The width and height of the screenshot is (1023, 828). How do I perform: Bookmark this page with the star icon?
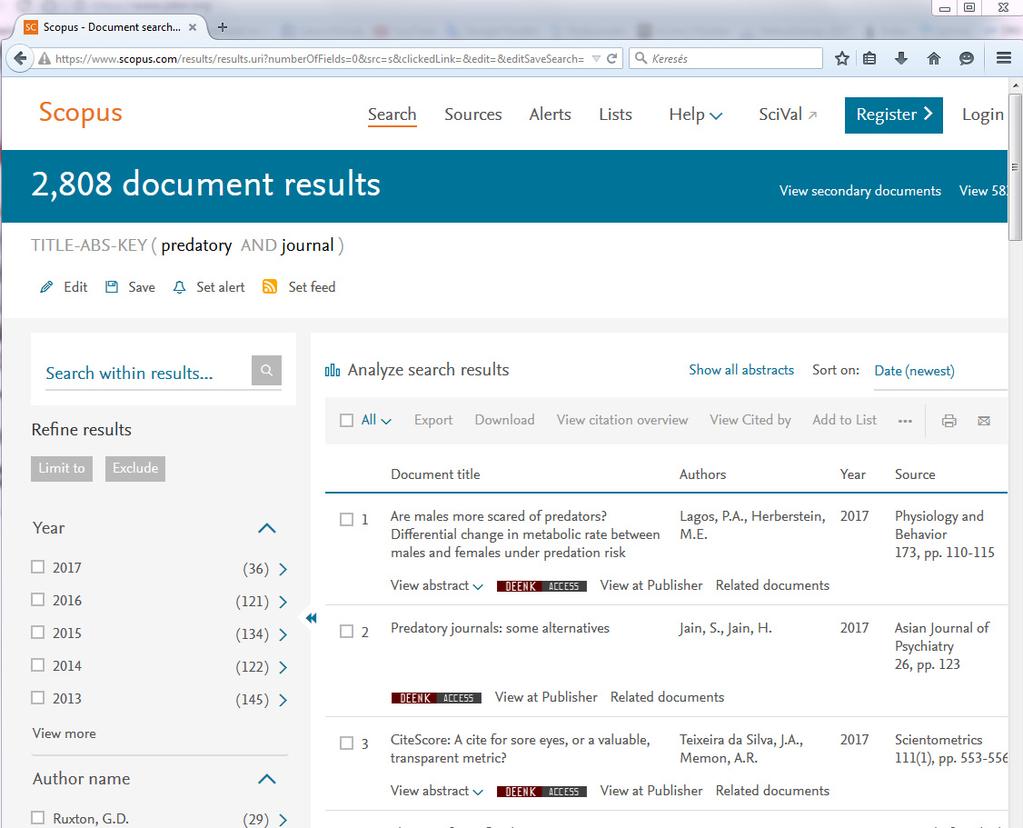tap(842, 59)
